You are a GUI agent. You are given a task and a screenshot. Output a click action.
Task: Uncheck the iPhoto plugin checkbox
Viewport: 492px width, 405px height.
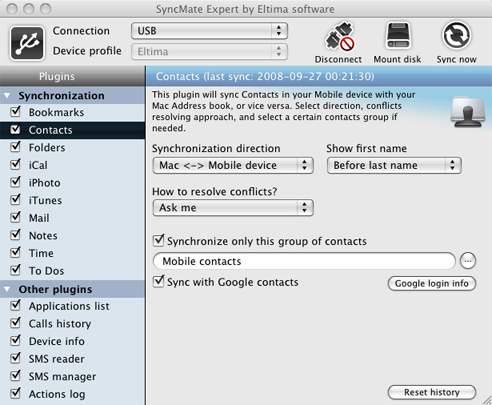click(x=15, y=182)
